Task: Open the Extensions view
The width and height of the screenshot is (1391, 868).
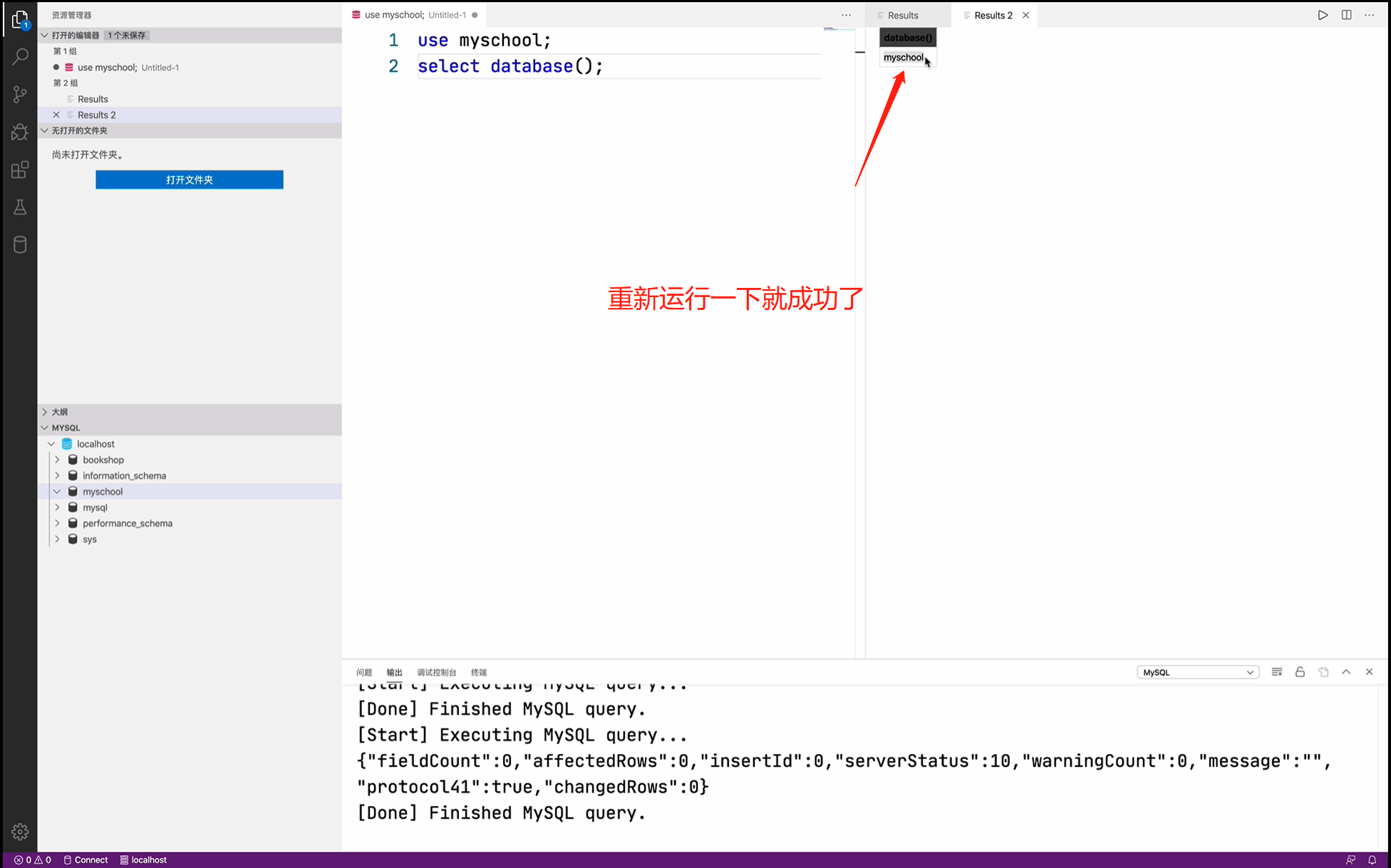Action: [20, 170]
